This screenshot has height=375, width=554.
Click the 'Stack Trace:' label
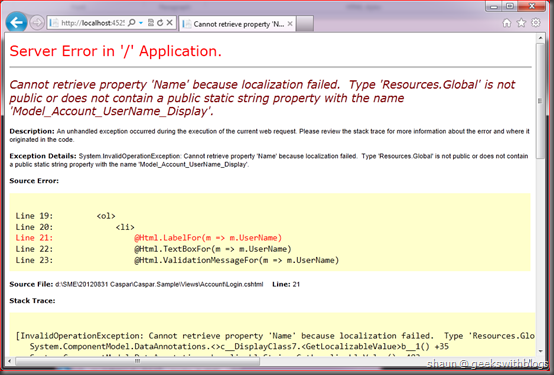[x=32, y=301]
